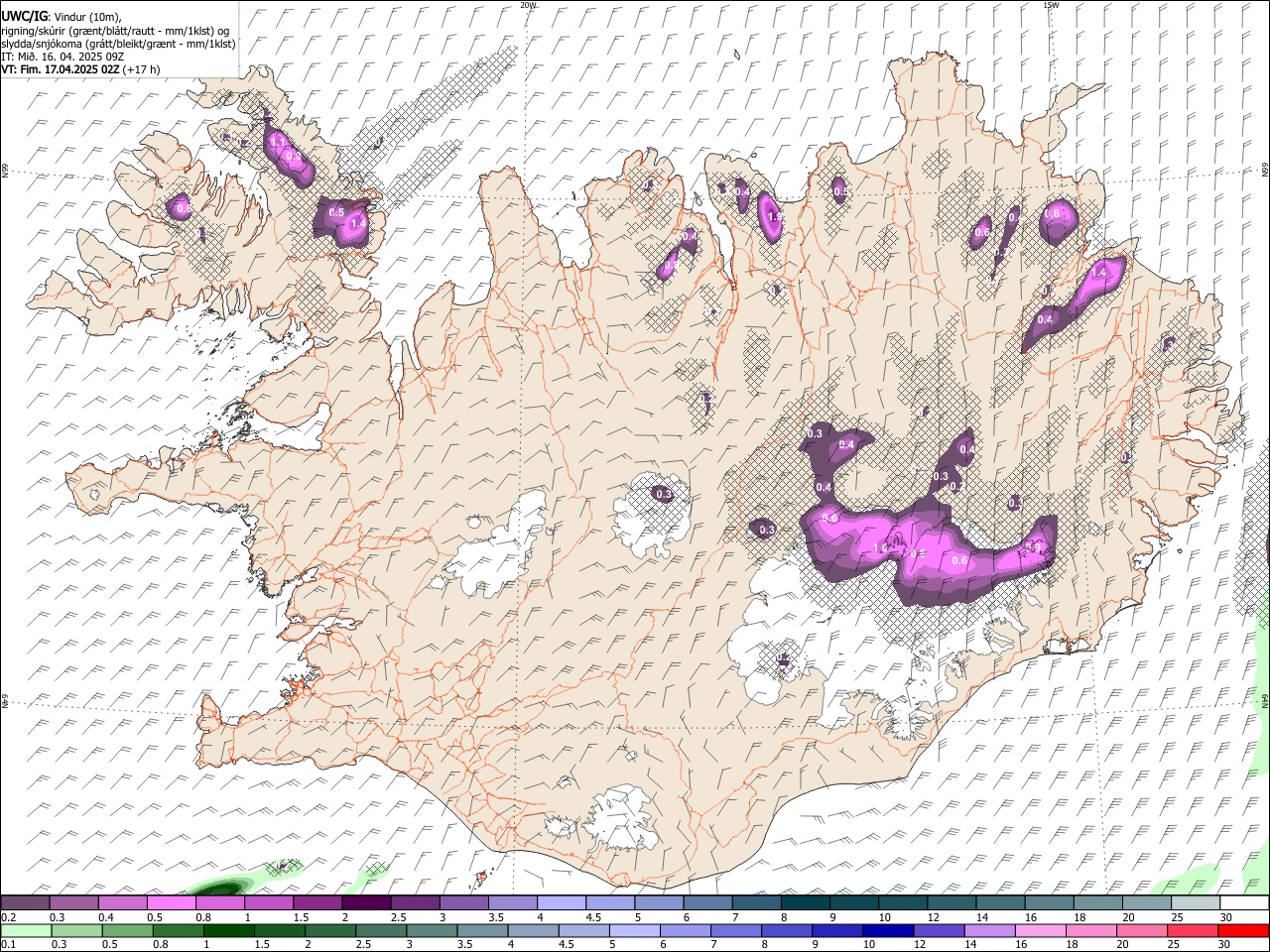Click the light pink 16–18 rain scale swatch
Screen dimensions: 1270x952
click(1040, 931)
